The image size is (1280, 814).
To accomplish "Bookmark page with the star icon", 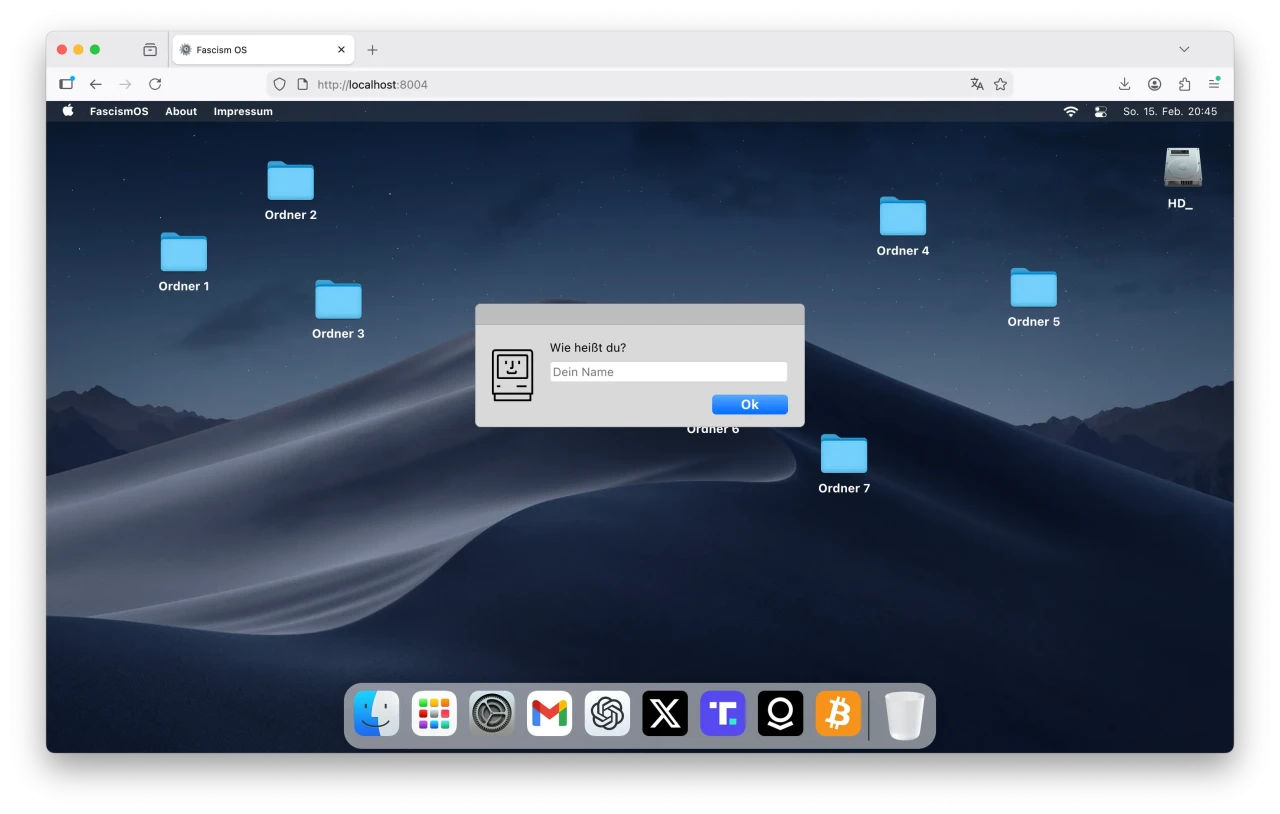I will pyautogui.click(x=1000, y=85).
